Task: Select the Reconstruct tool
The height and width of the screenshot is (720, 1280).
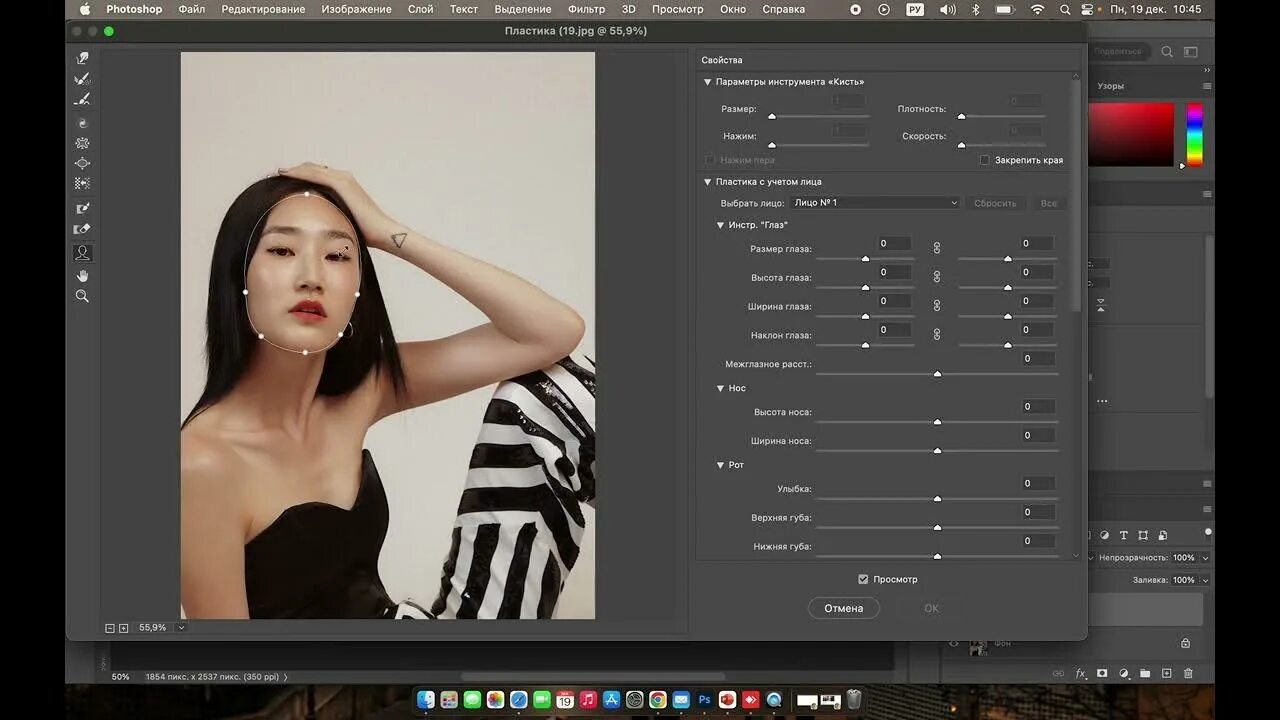Action: 82,79
